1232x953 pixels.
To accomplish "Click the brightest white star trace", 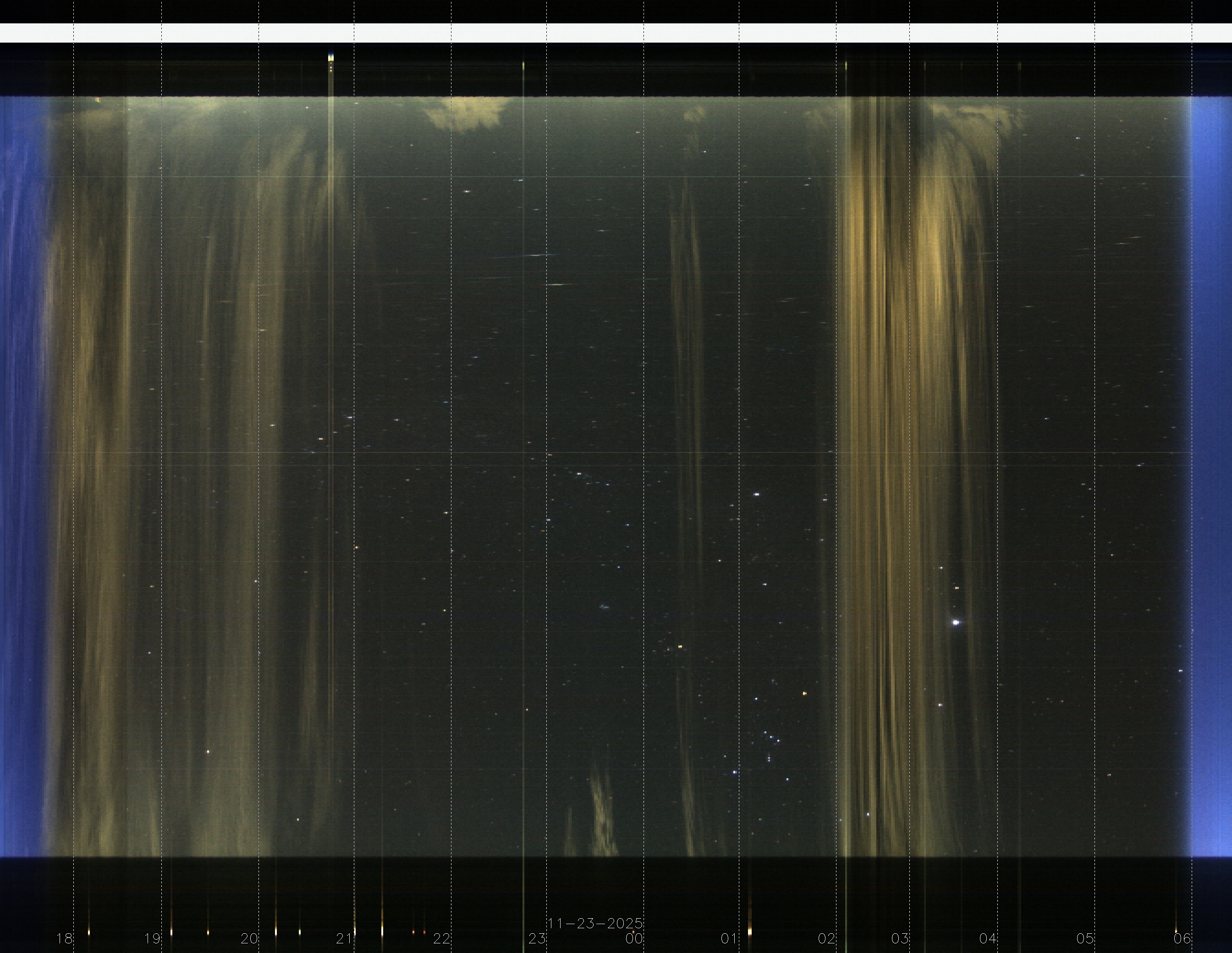I will click(956, 623).
